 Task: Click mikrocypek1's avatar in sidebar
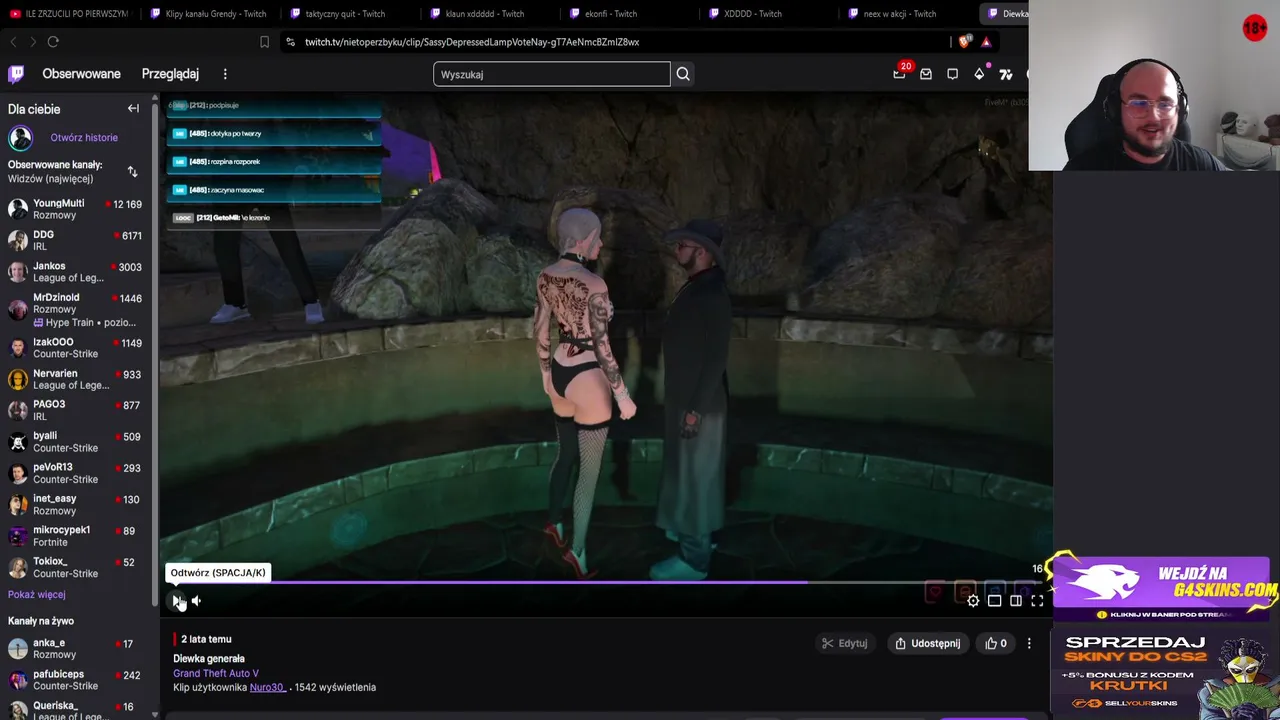coord(18,536)
